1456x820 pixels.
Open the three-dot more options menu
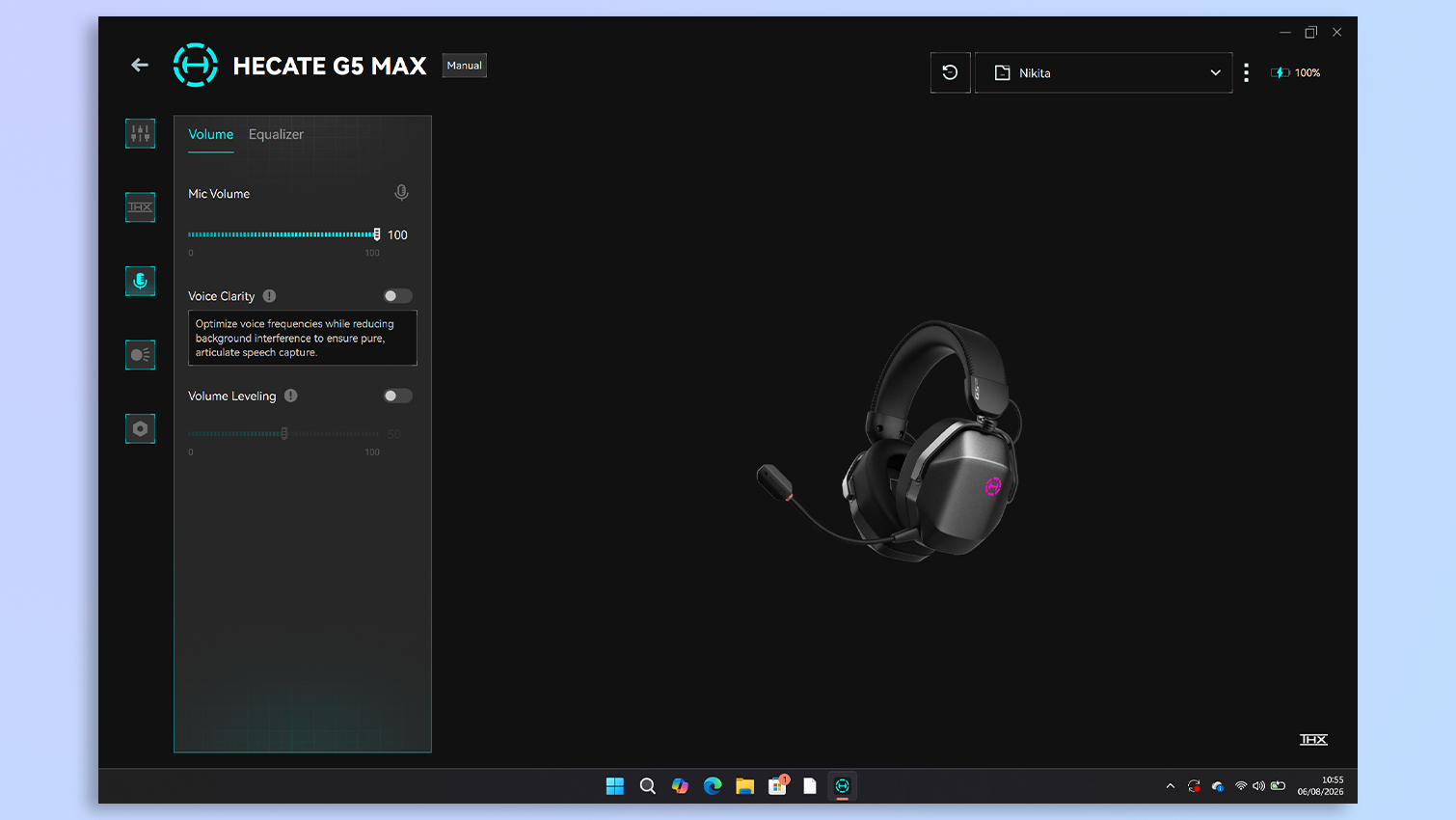tap(1247, 72)
